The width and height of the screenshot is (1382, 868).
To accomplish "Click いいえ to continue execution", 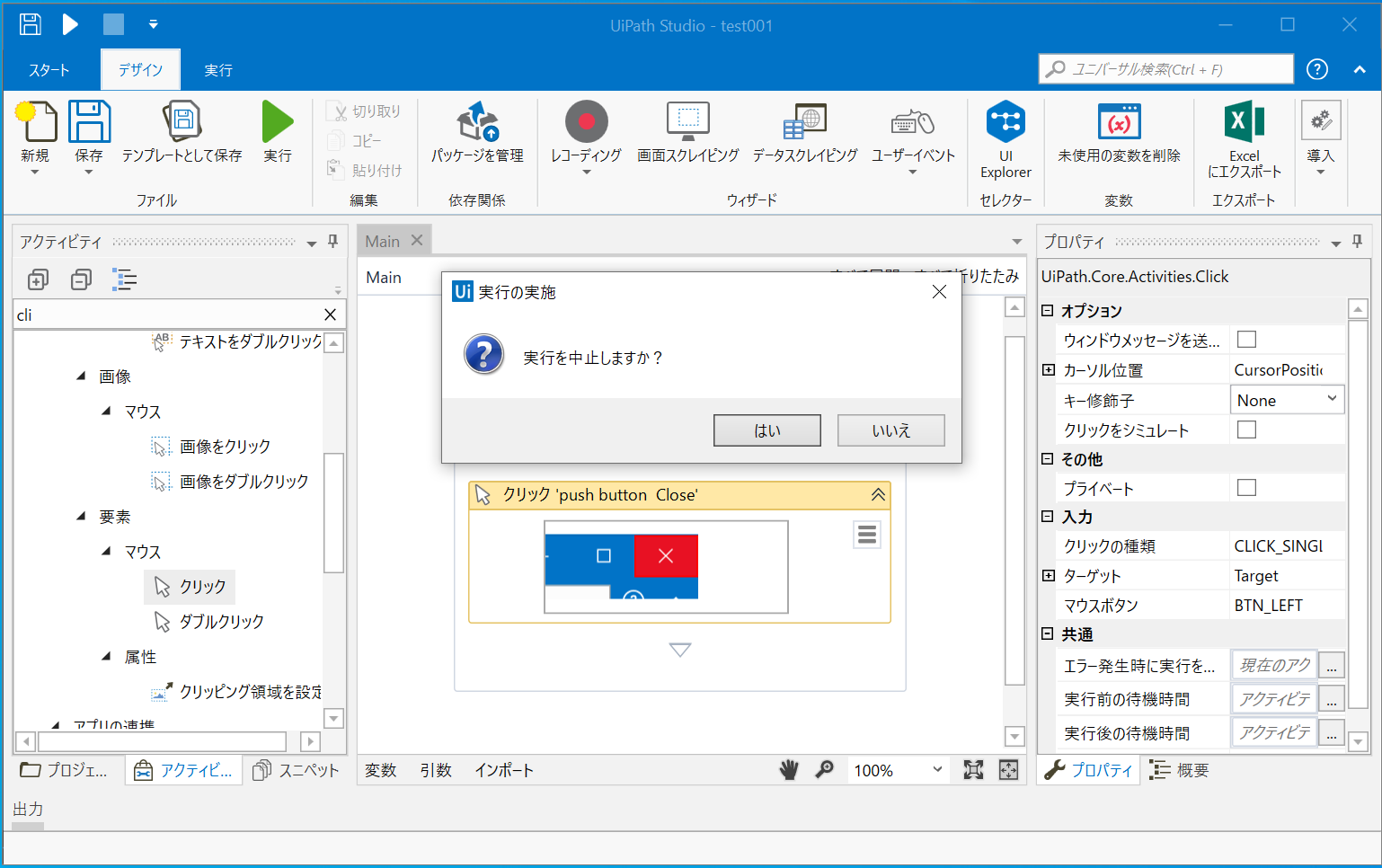I will (x=890, y=430).
